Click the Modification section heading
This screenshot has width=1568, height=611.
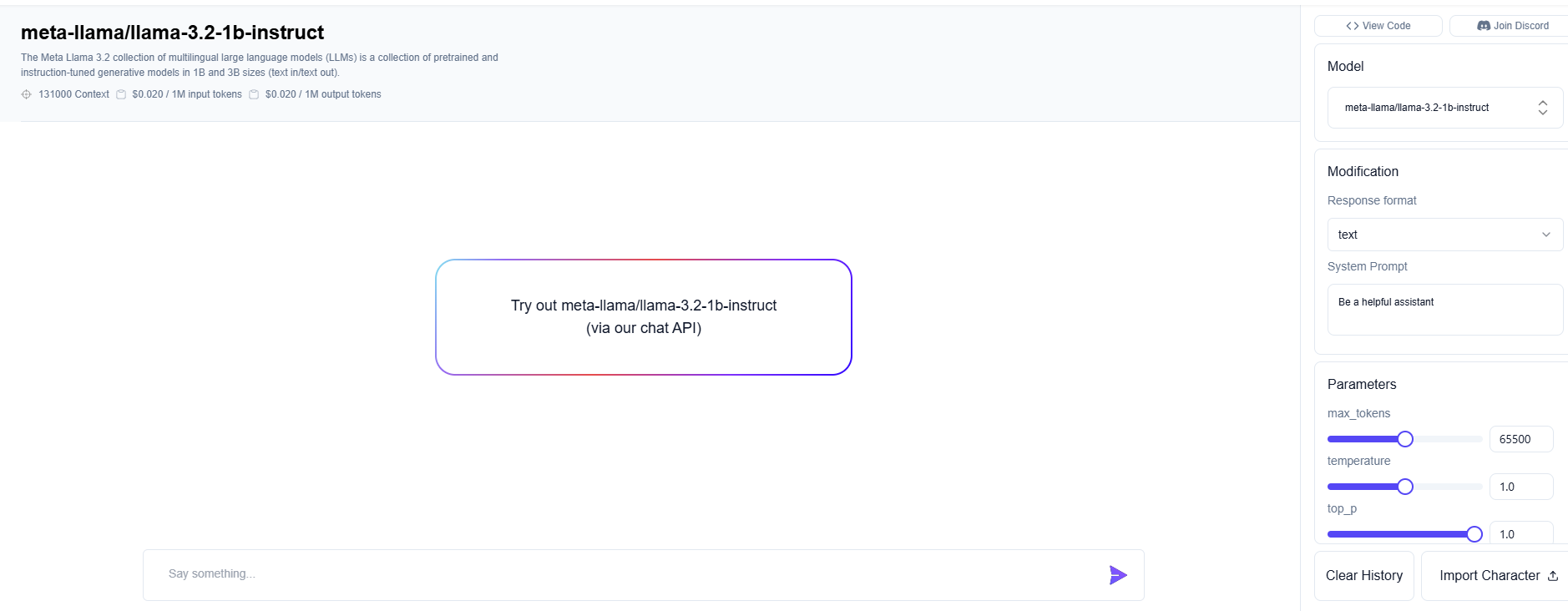pyautogui.click(x=1363, y=171)
